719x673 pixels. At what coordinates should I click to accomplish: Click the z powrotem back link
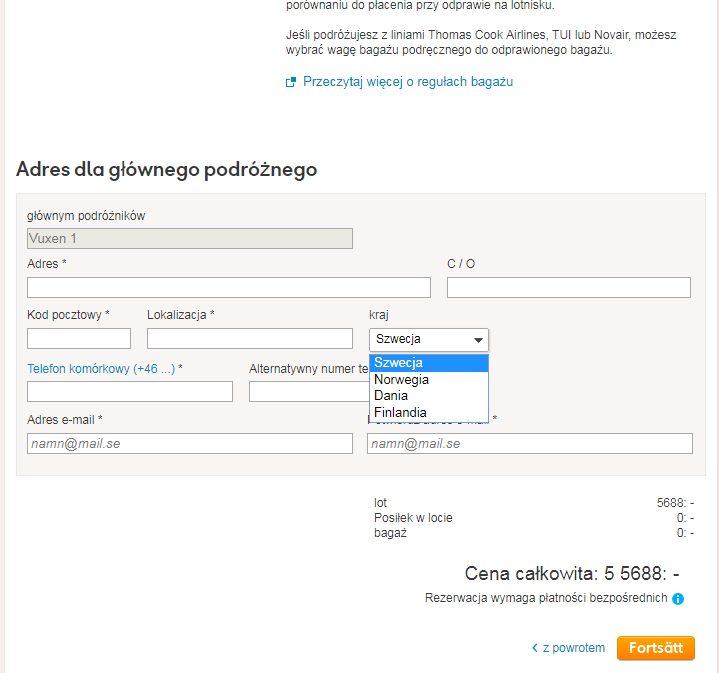click(x=574, y=648)
